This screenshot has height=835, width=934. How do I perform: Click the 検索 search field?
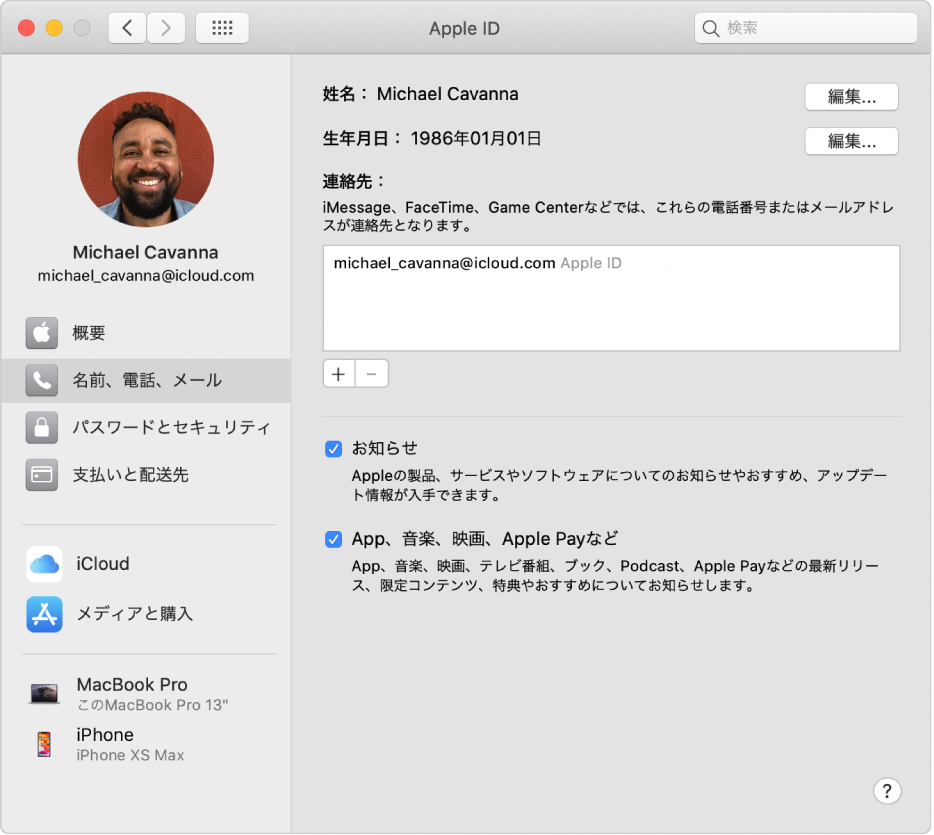pyautogui.click(x=805, y=27)
